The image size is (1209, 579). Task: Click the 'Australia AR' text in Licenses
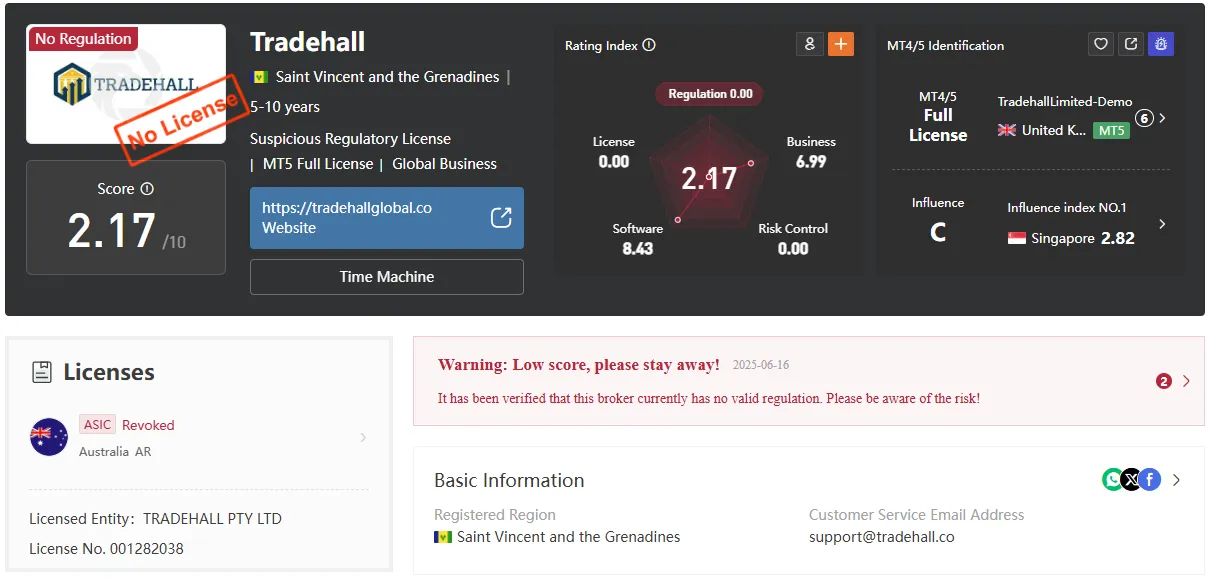pos(115,452)
